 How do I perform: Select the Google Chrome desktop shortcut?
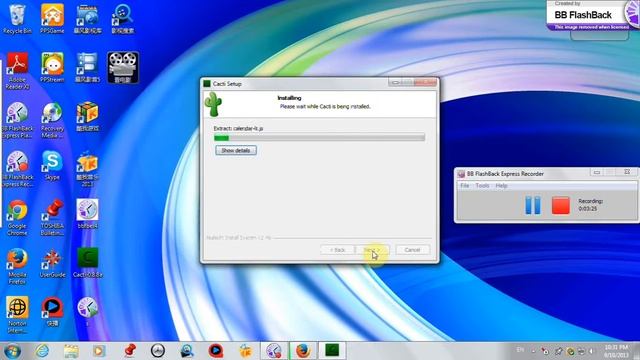[x=17, y=218]
